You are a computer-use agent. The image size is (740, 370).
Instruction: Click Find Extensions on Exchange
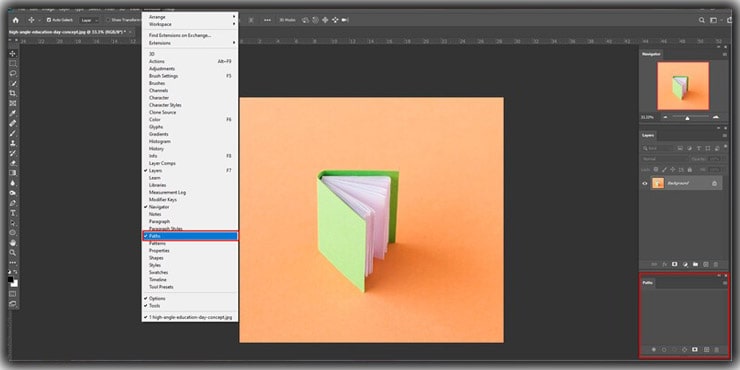(x=180, y=35)
